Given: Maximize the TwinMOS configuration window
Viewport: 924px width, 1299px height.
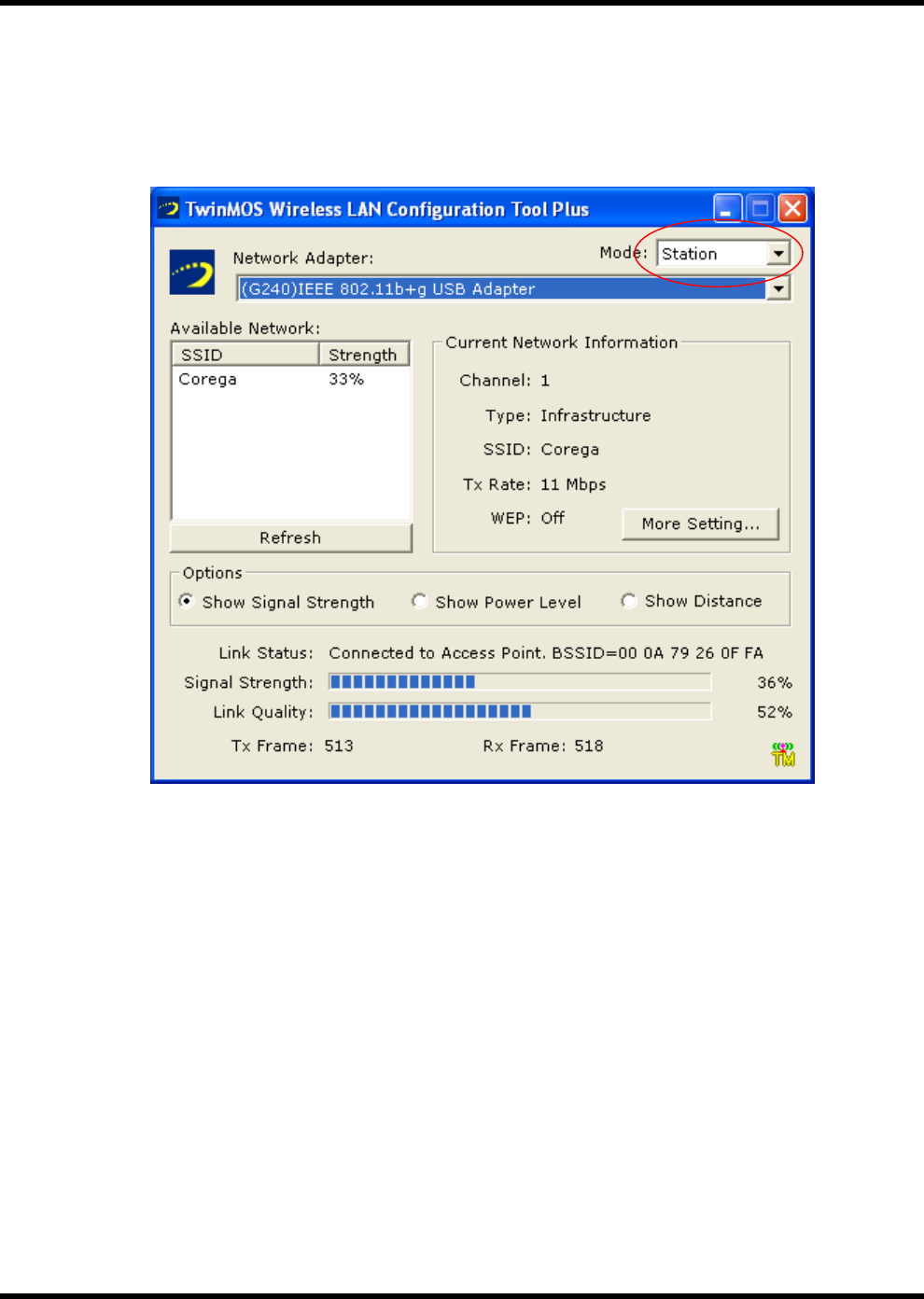Looking at the screenshot, I should (x=761, y=208).
